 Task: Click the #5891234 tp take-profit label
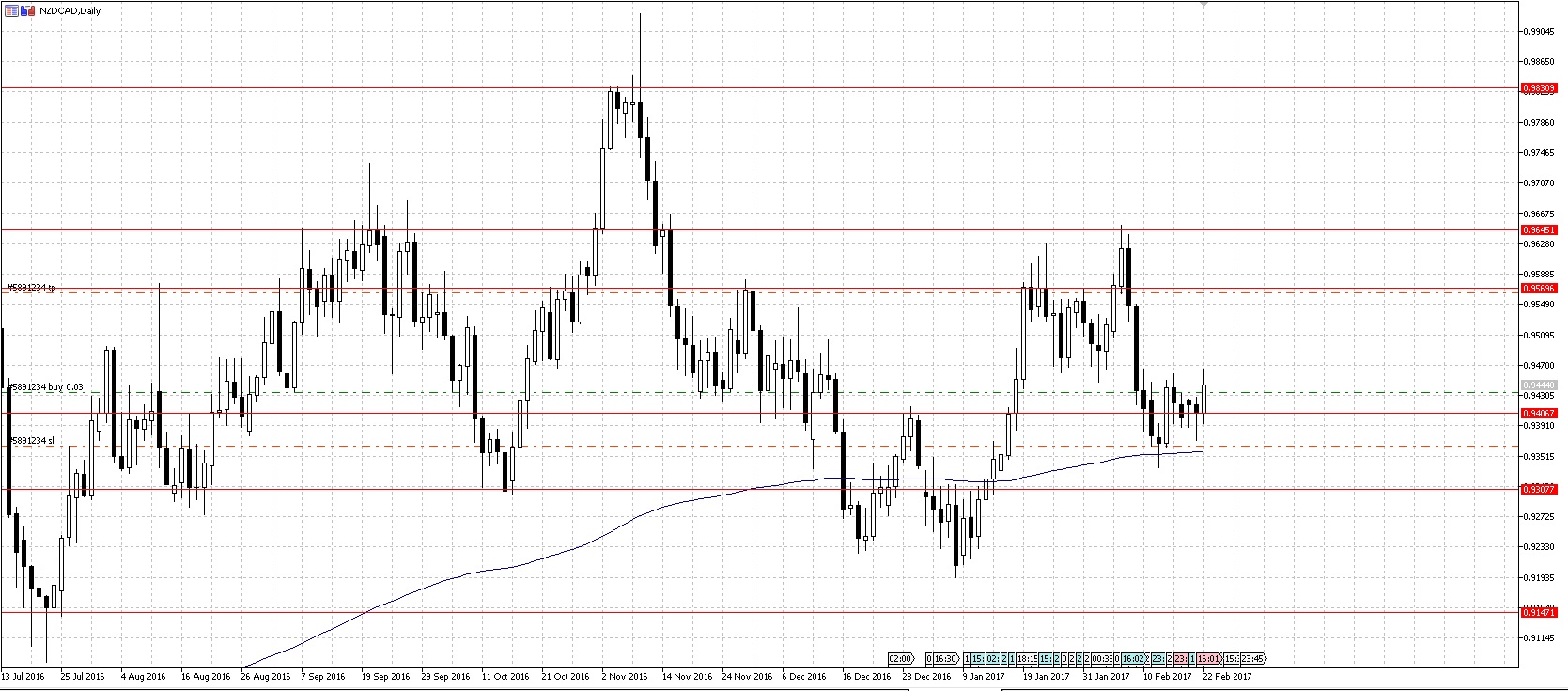[x=31, y=287]
